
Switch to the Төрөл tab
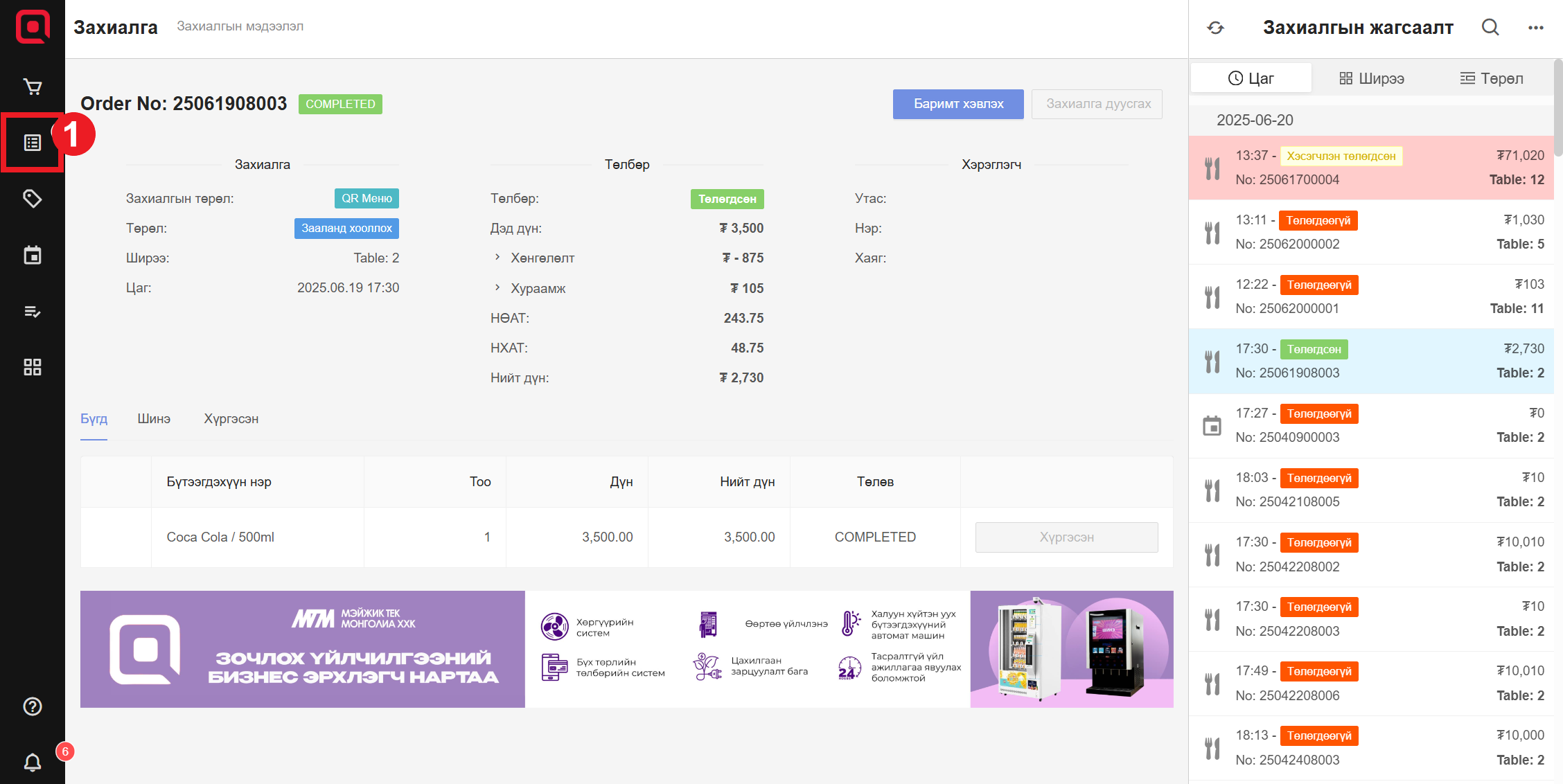point(1491,78)
